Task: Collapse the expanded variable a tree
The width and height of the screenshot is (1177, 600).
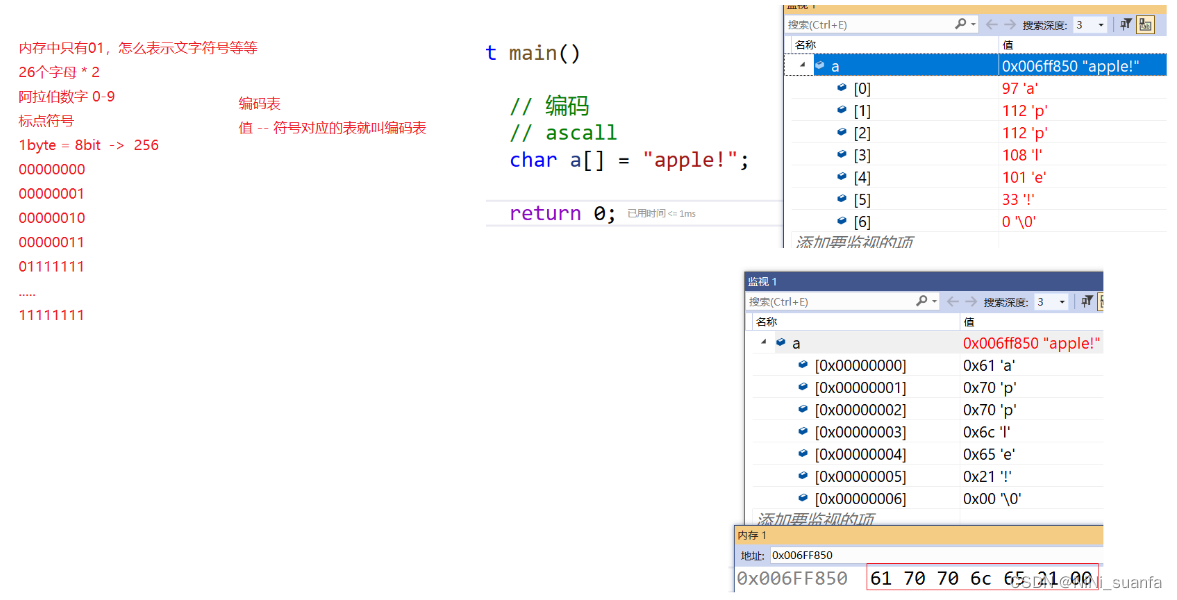Action: (x=800, y=64)
